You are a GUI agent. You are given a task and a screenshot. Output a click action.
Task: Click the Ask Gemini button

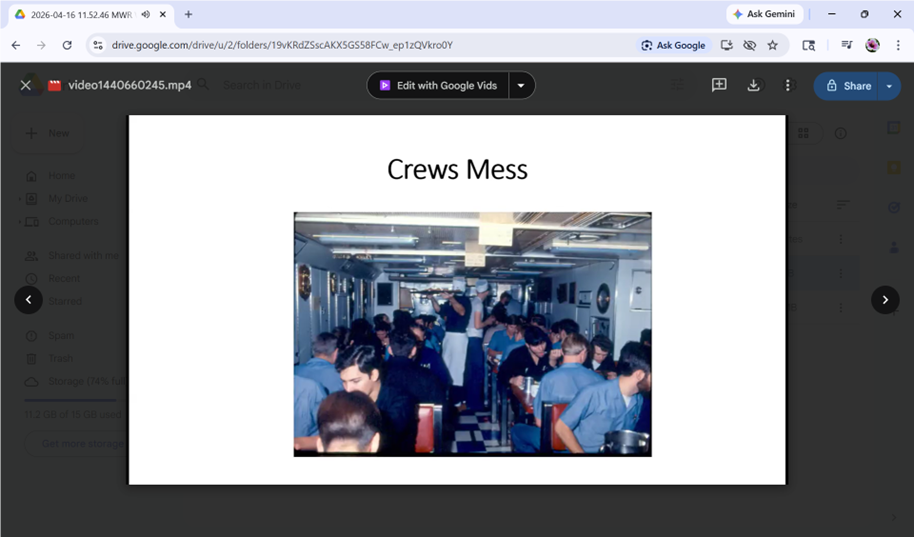pyautogui.click(x=764, y=14)
